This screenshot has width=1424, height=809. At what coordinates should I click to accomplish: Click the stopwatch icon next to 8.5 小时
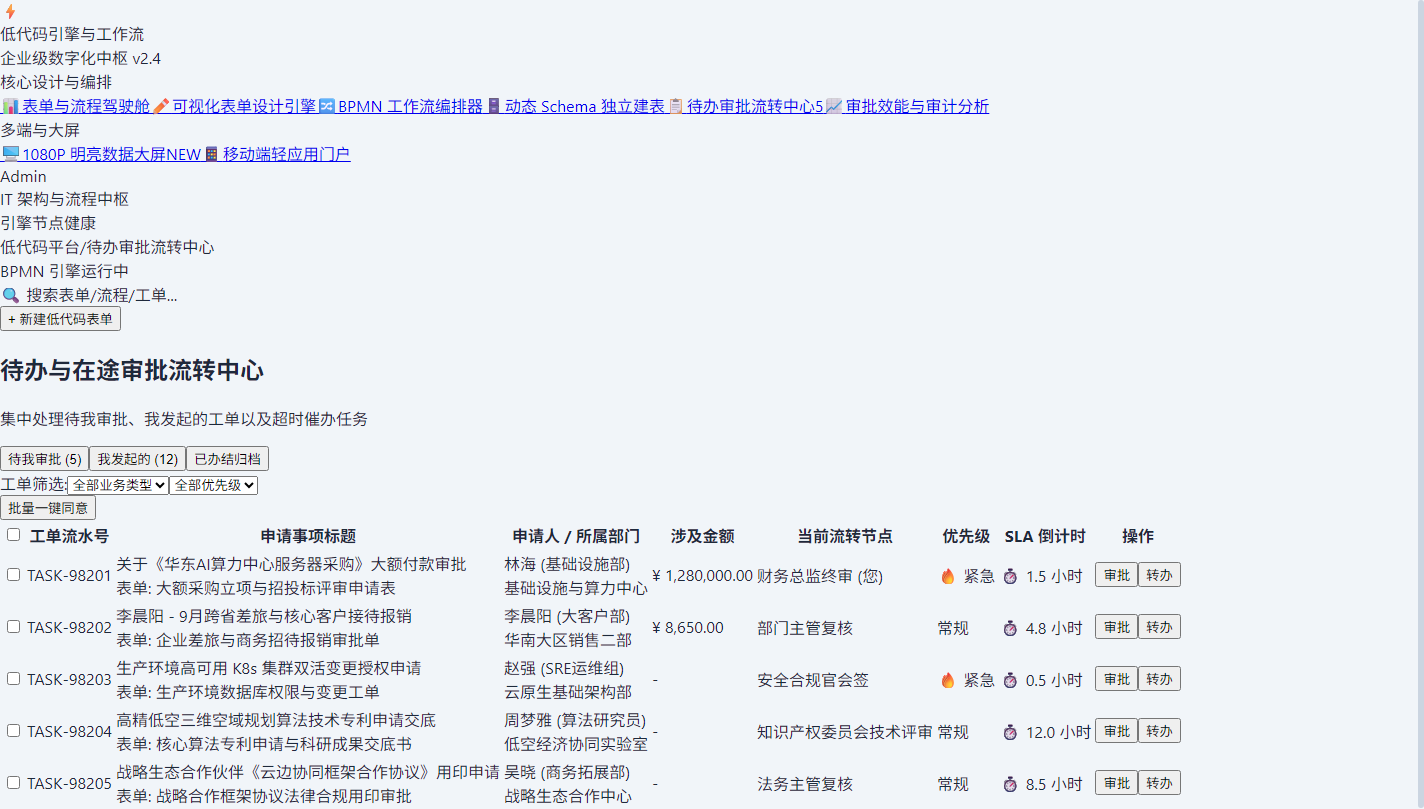click(1010, 784)
